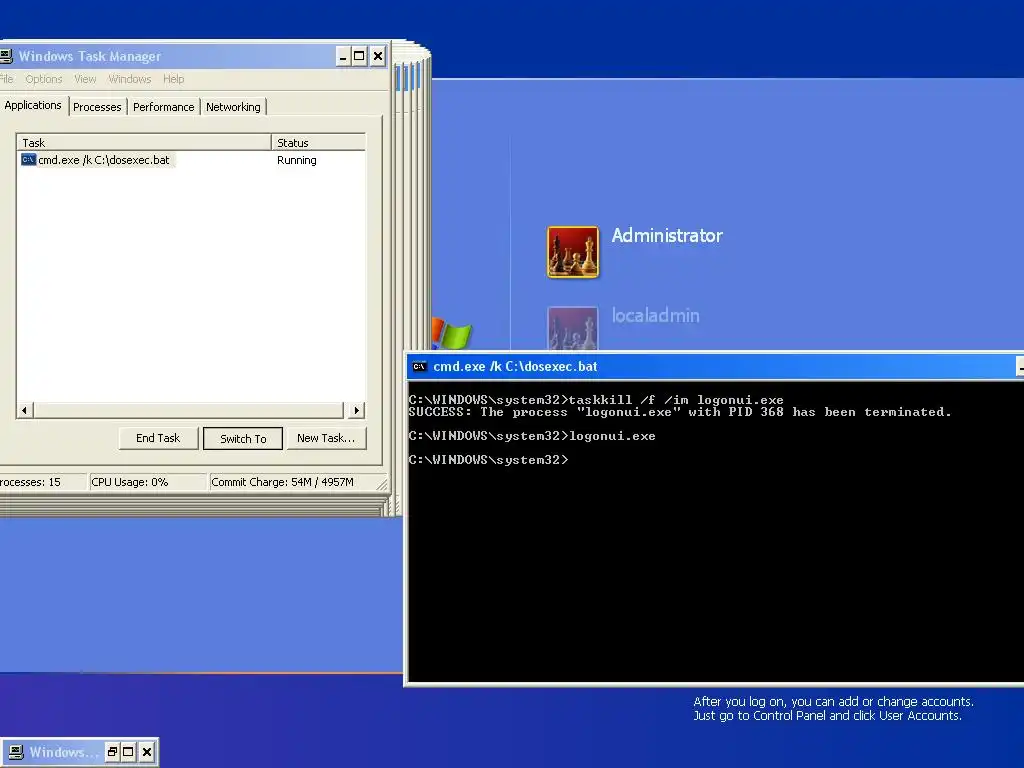Click the task list left scroll arrow
The image size is (1024, 768).
[25, 410]
